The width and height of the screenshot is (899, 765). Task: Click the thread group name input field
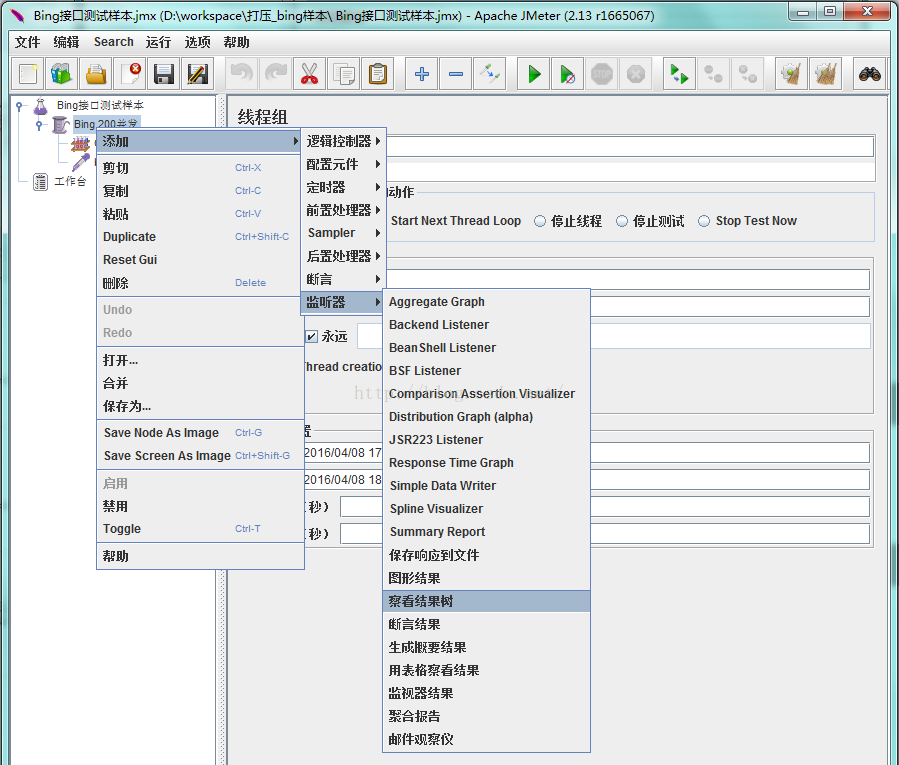630,146
